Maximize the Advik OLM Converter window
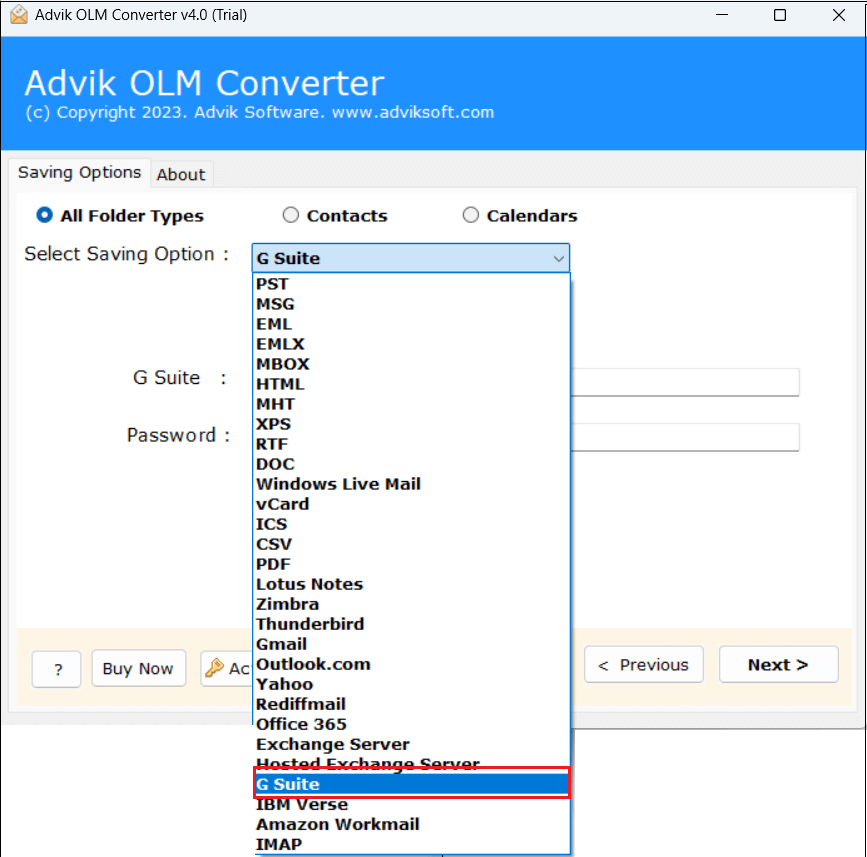This screenshot has width=867, height=857. coord(780,15)
